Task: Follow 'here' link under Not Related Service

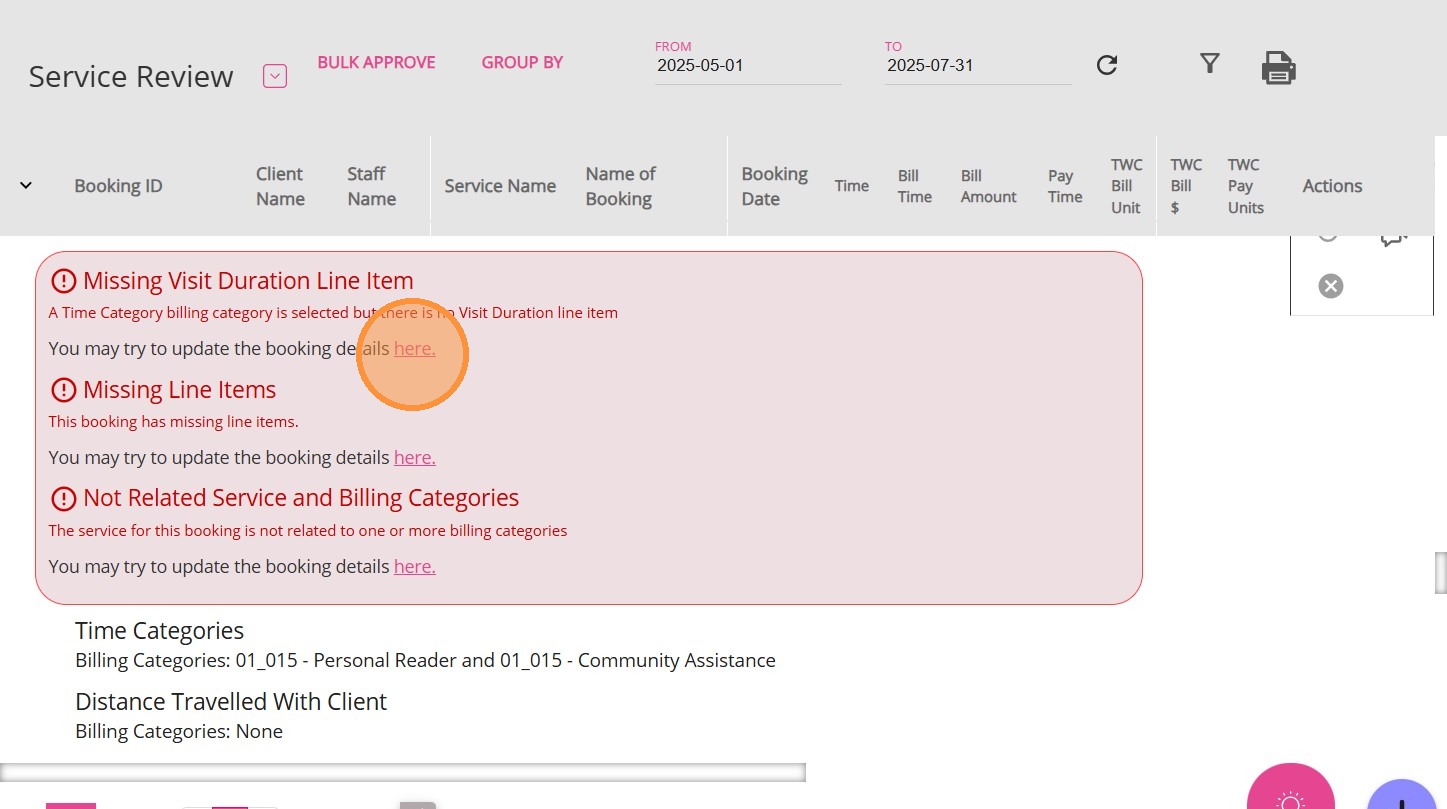Action: (x=414, y=567)
